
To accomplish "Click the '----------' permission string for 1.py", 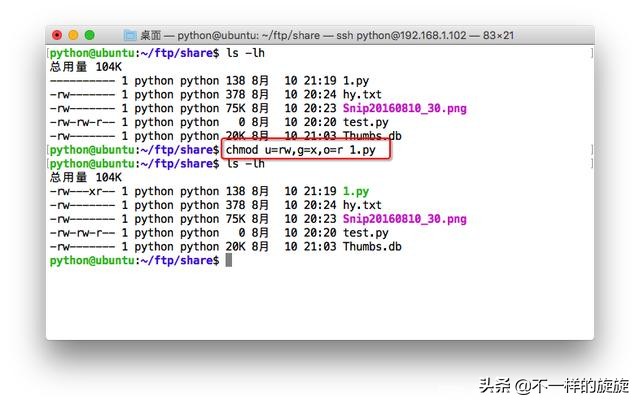I will tap(82, 81).
